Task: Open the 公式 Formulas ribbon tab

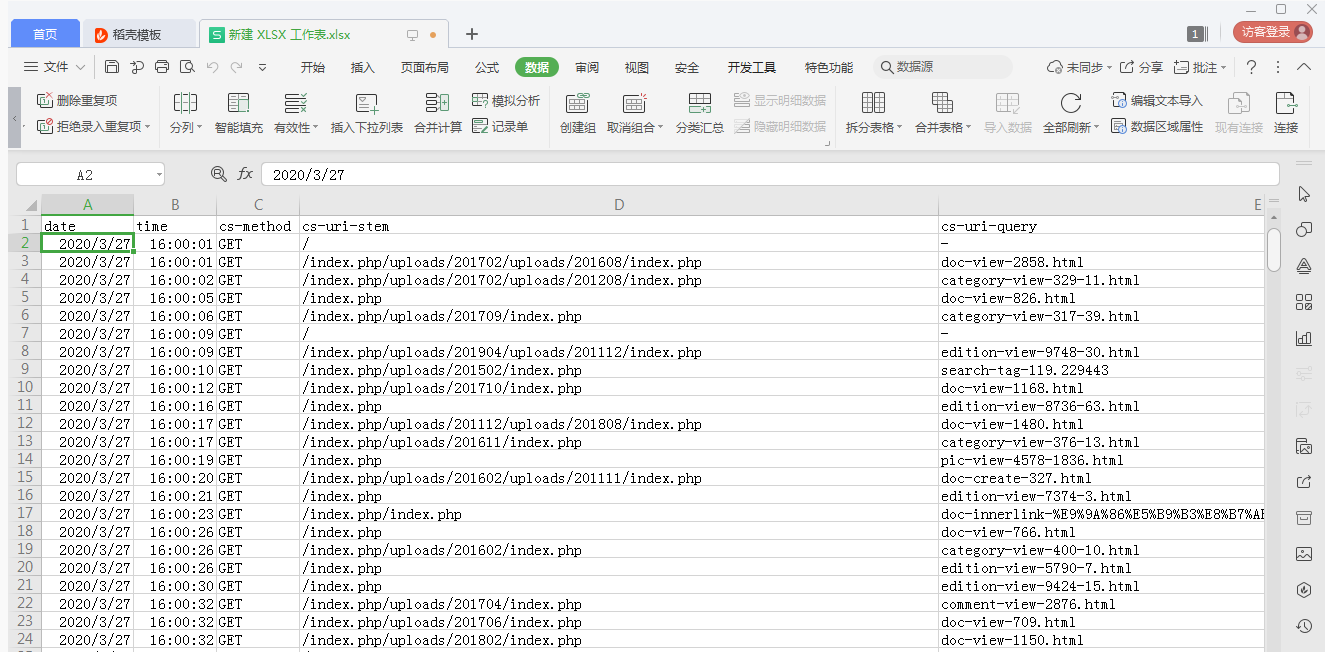Action: click(x=487, y=67)
